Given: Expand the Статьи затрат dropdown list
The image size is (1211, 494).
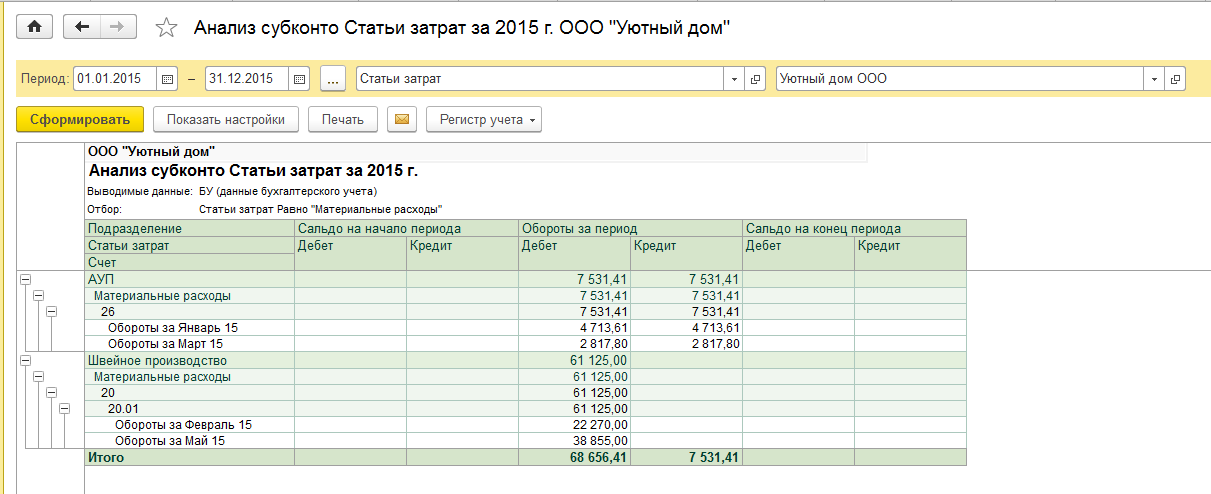Looking at the screenshot, I should (735, 79).
